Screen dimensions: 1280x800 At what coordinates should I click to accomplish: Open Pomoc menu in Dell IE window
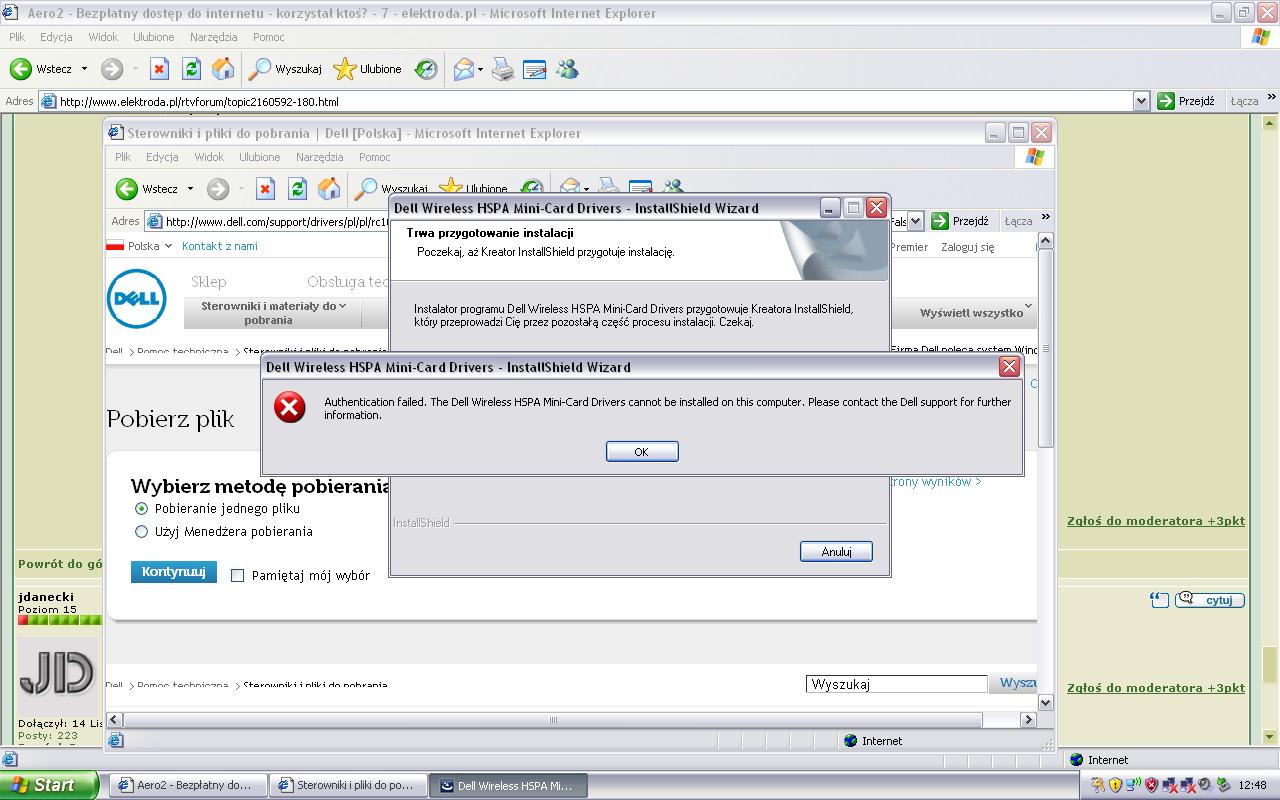click(x=375, y=157)
